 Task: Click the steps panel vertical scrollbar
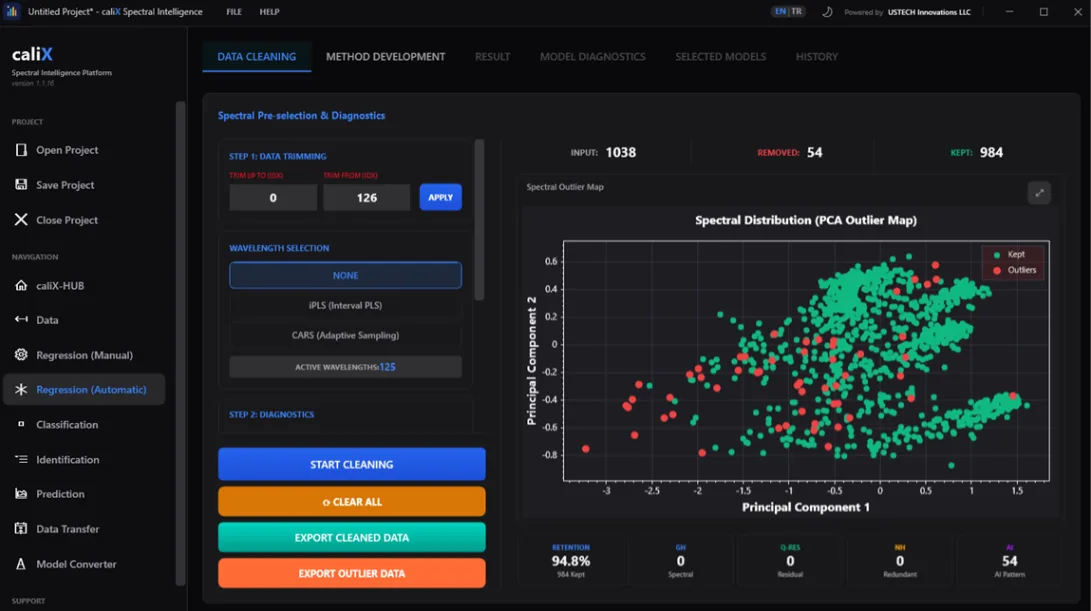coord(479,219)
